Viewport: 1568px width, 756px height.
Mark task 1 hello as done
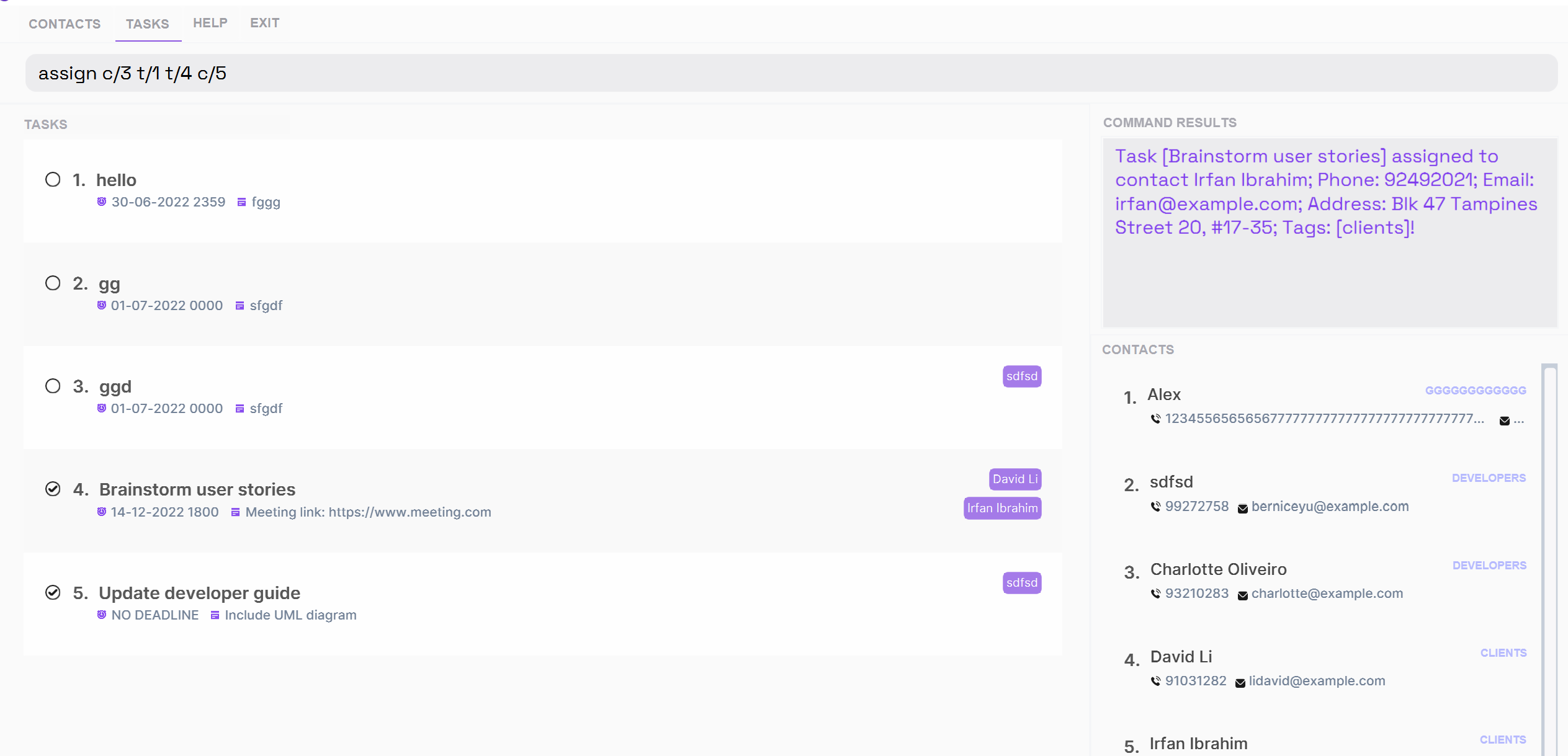coord(53,180)
